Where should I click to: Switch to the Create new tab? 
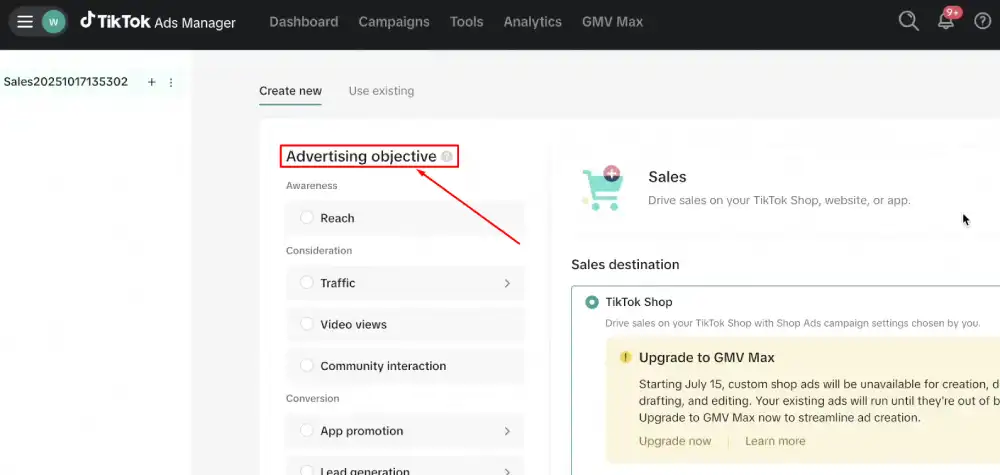click(290, 91)
